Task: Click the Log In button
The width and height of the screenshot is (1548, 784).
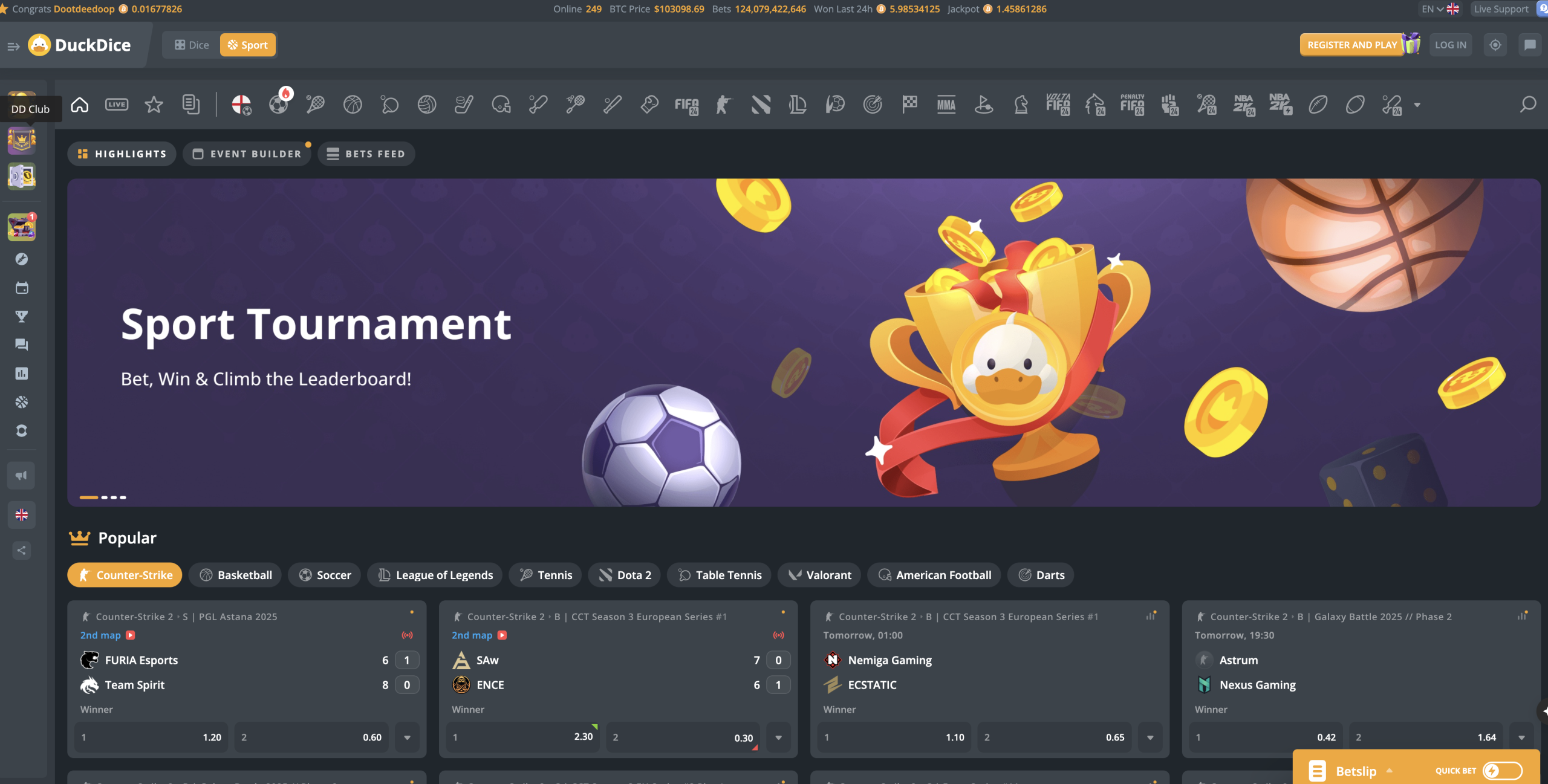Action: (1451, 45)
